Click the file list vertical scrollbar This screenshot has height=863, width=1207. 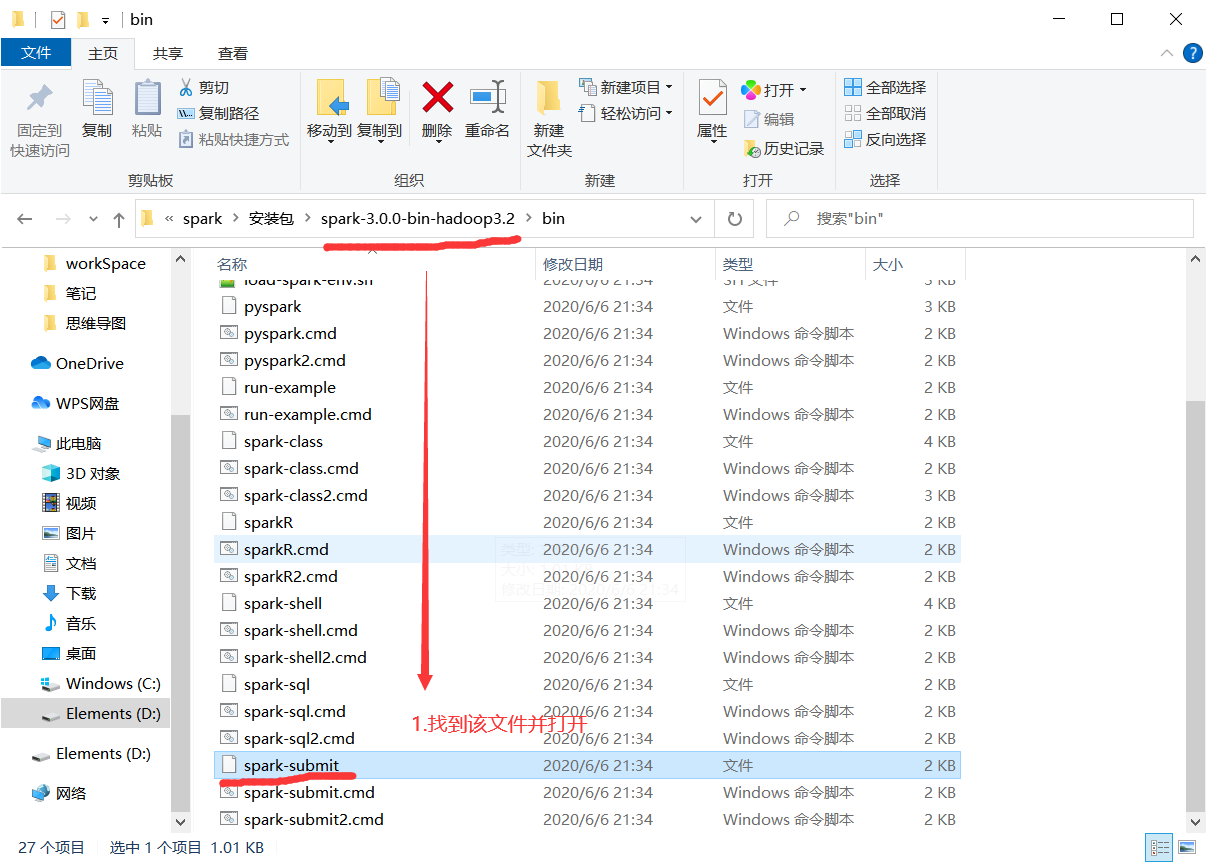[1196, 607]
